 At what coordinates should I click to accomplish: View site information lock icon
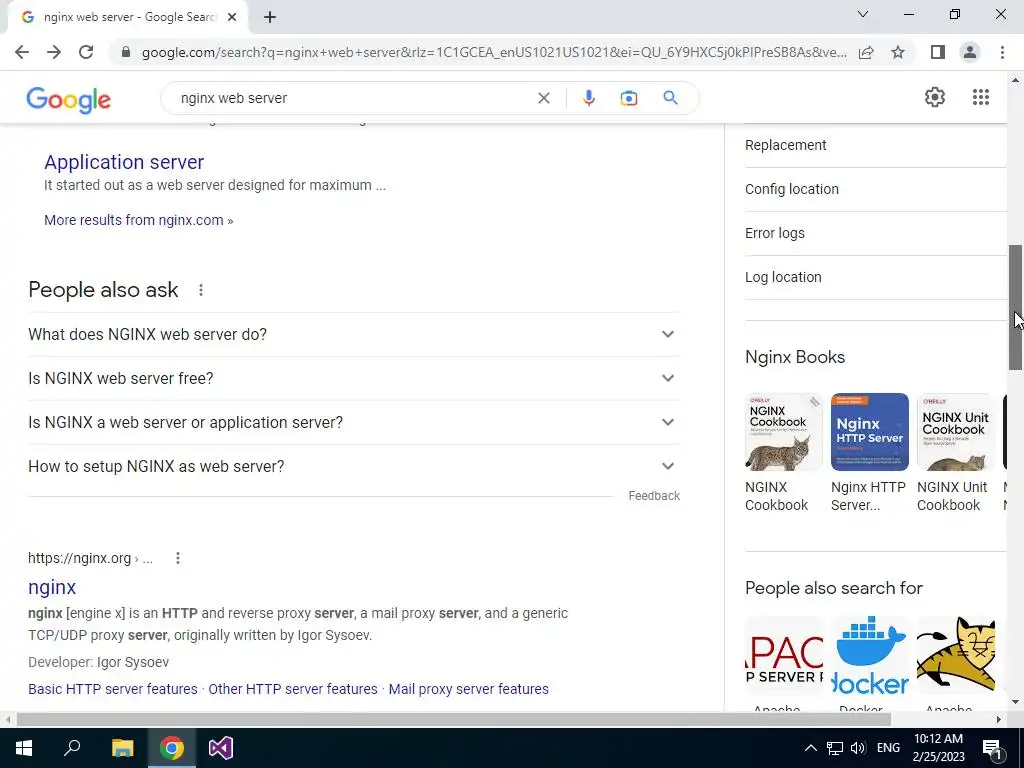pyautogui.click(x=125, y=52)
